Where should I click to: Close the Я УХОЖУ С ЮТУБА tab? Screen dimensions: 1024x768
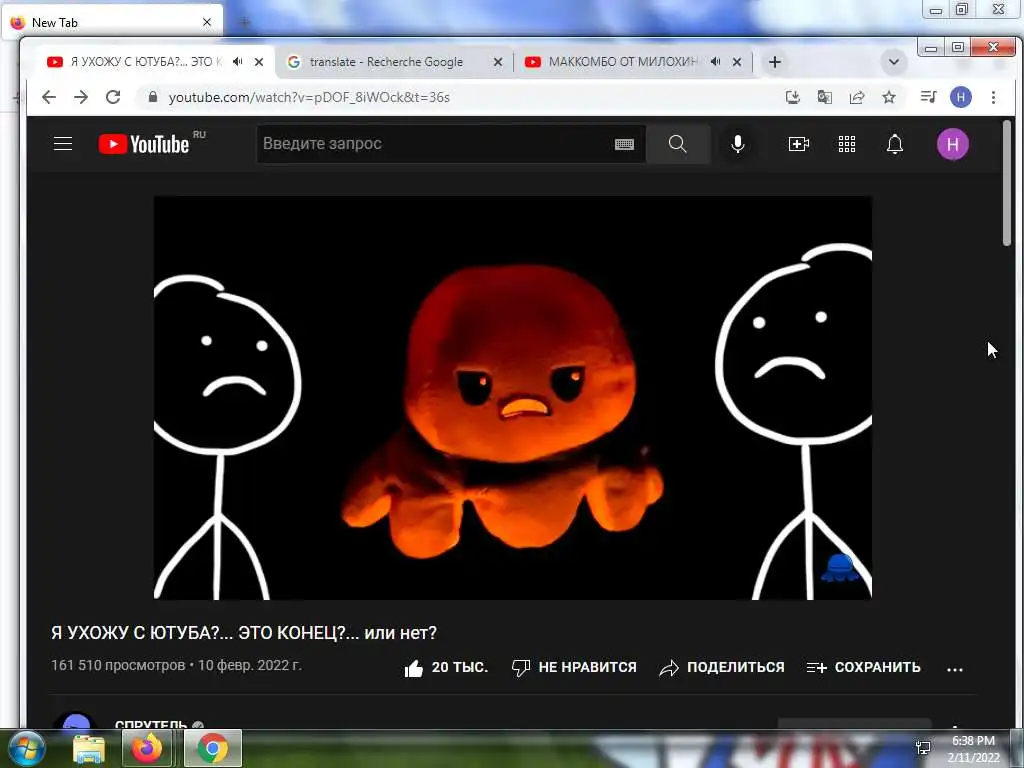pyautogui.click(x=259, y=62)
